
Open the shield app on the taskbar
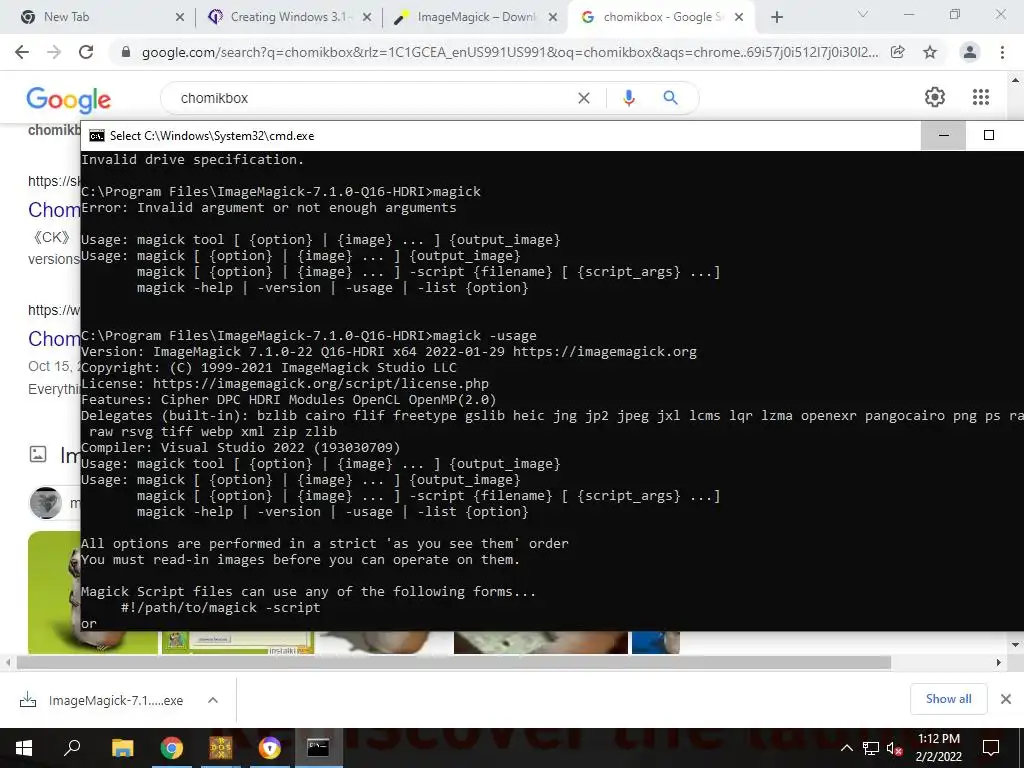click(x=269, y=748)
